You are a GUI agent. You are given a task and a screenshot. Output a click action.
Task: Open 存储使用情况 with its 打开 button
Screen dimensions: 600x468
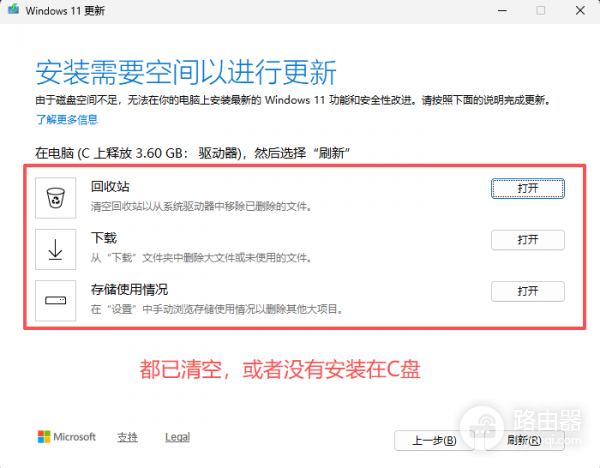click(x=528, y=291)
